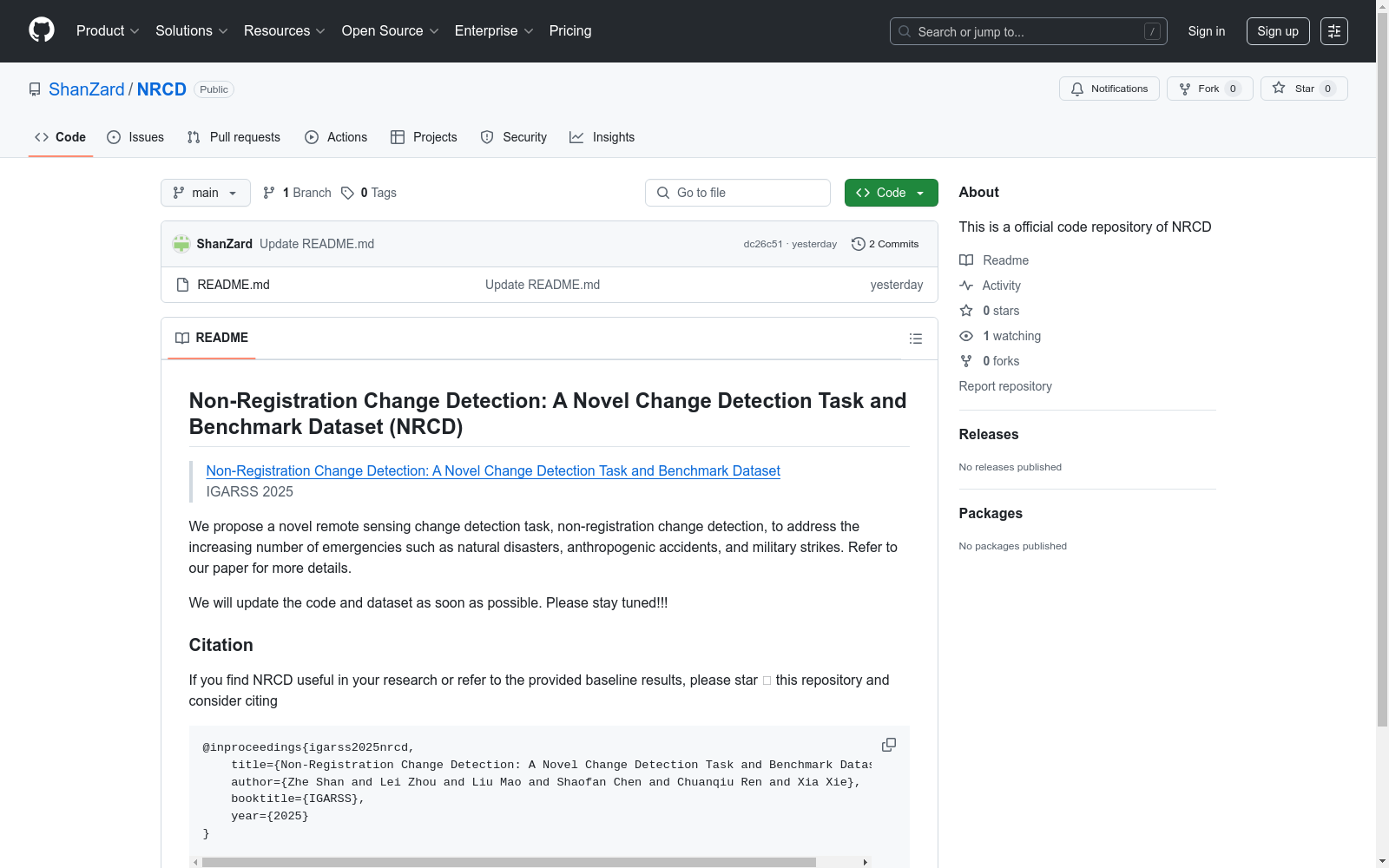Focus the Search or jump to field
The height and width of the screenshot is (868, 1389).
tap(1028, 31)
